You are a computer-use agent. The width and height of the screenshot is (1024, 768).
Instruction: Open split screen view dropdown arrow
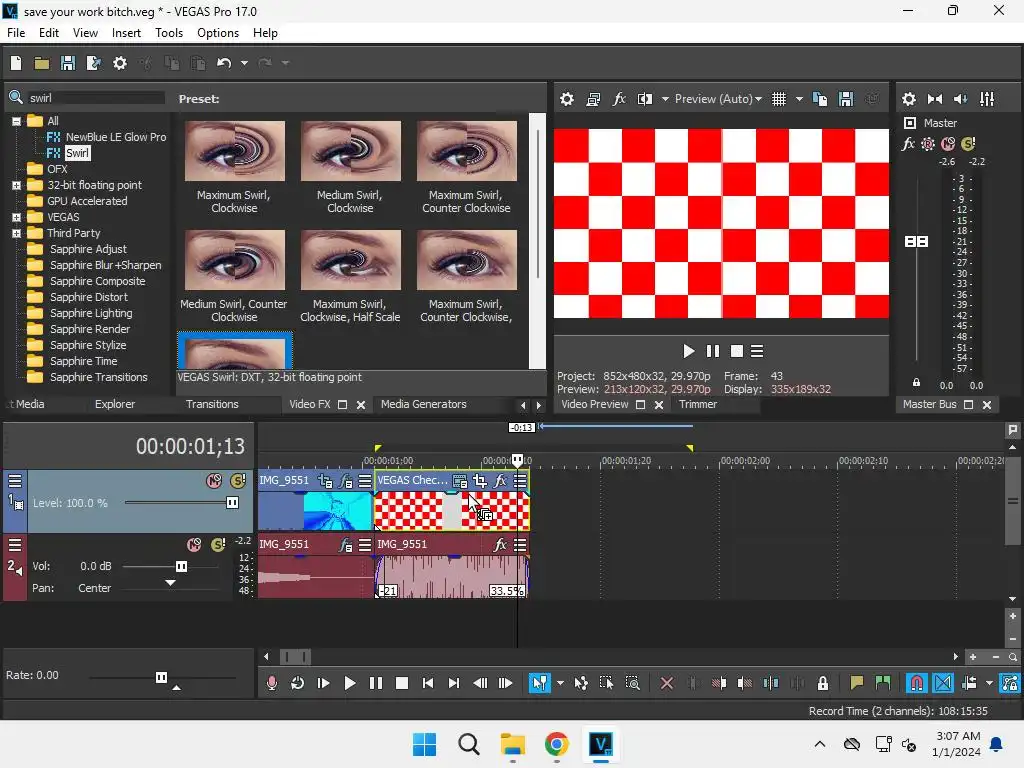click(665, 99)
